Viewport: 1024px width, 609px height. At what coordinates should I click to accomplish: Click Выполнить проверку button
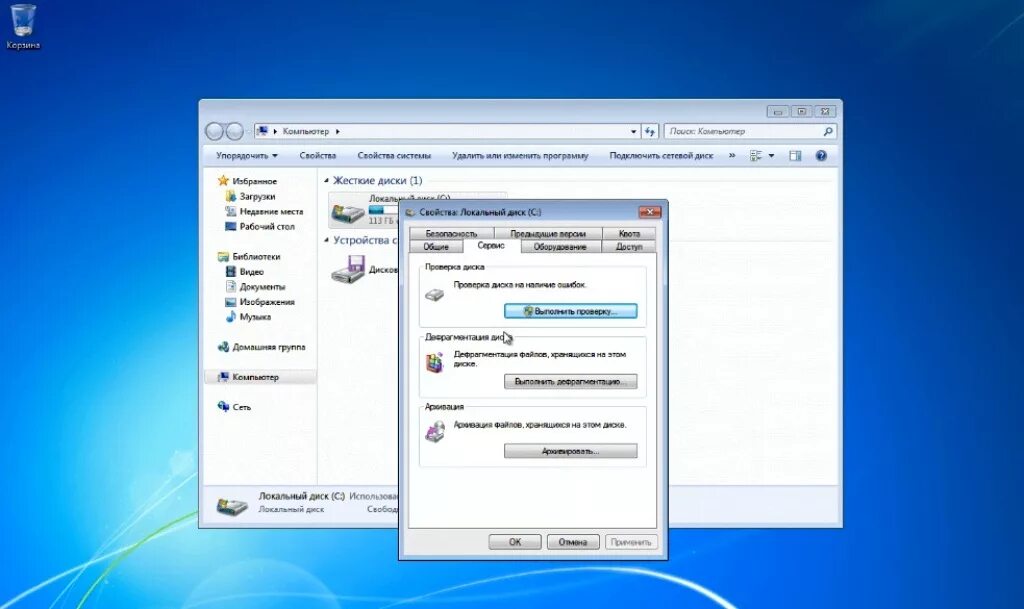pos(571,311)
